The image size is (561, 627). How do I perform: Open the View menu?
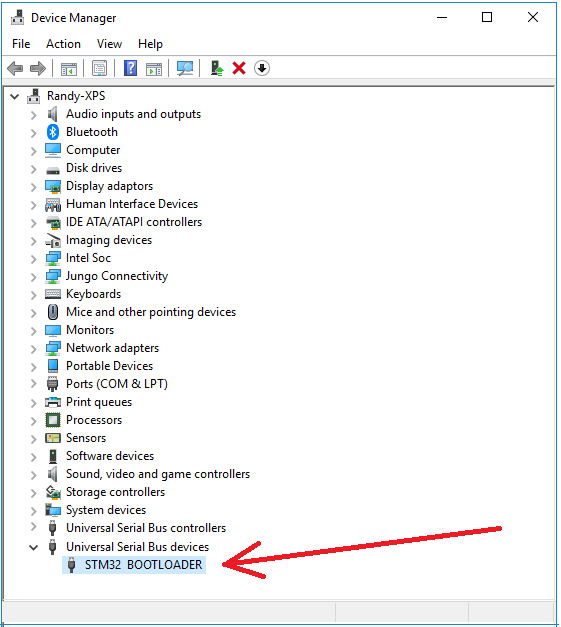[110, 44]
